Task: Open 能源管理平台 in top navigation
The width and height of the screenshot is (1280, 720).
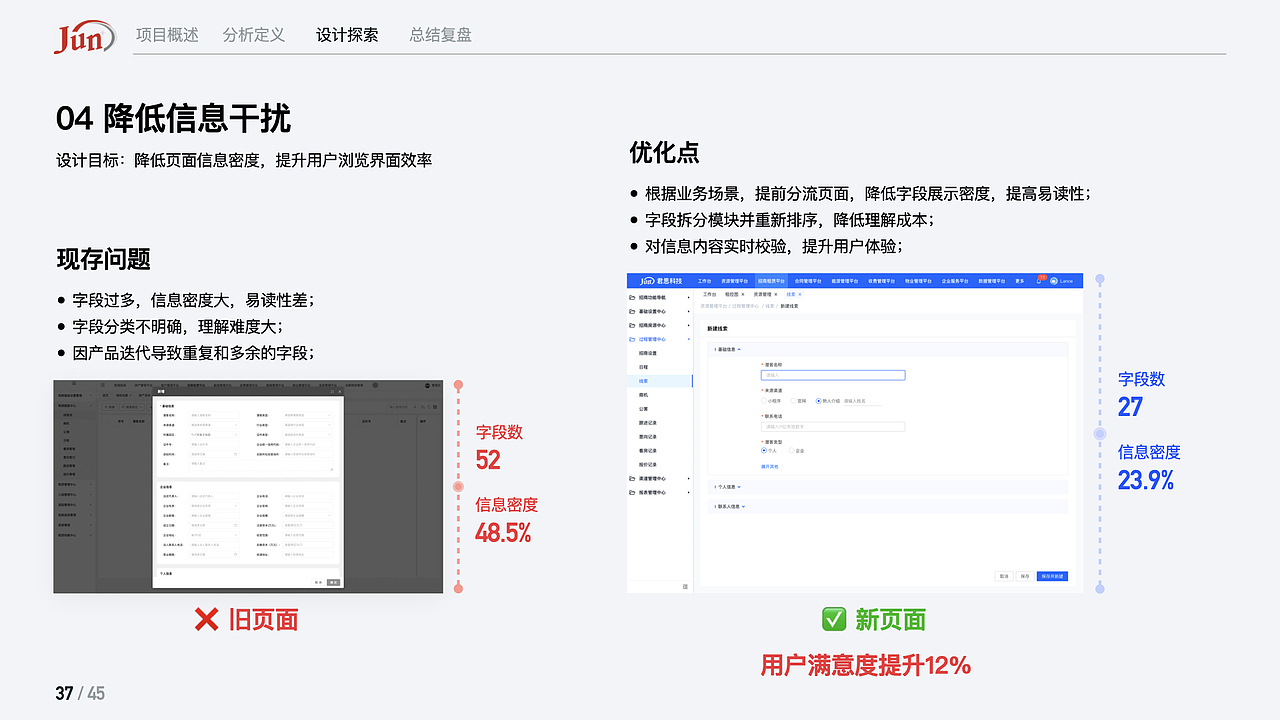Action: 845,281
